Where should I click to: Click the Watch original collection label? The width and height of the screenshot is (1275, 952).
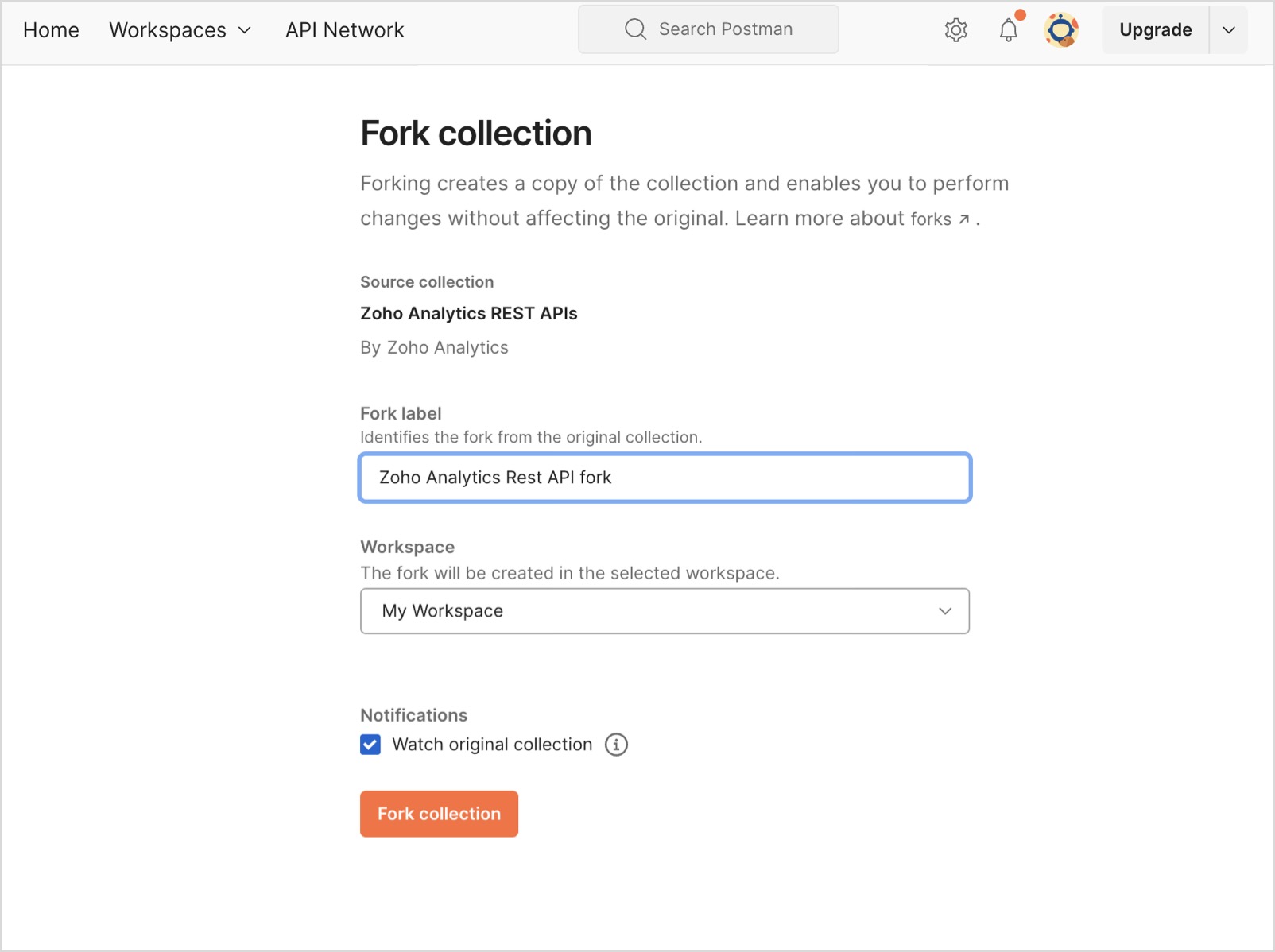pyautogui.click(x=492, y=745)
